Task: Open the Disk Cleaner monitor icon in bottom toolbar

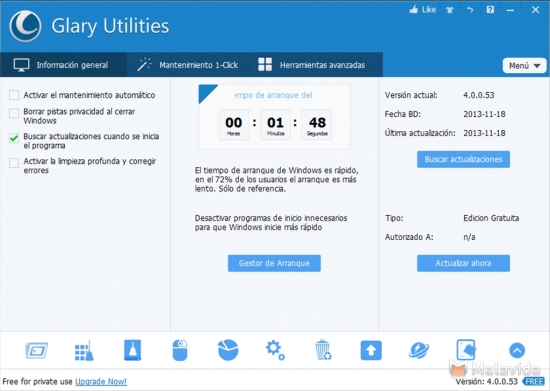Action: click(36, 350)
